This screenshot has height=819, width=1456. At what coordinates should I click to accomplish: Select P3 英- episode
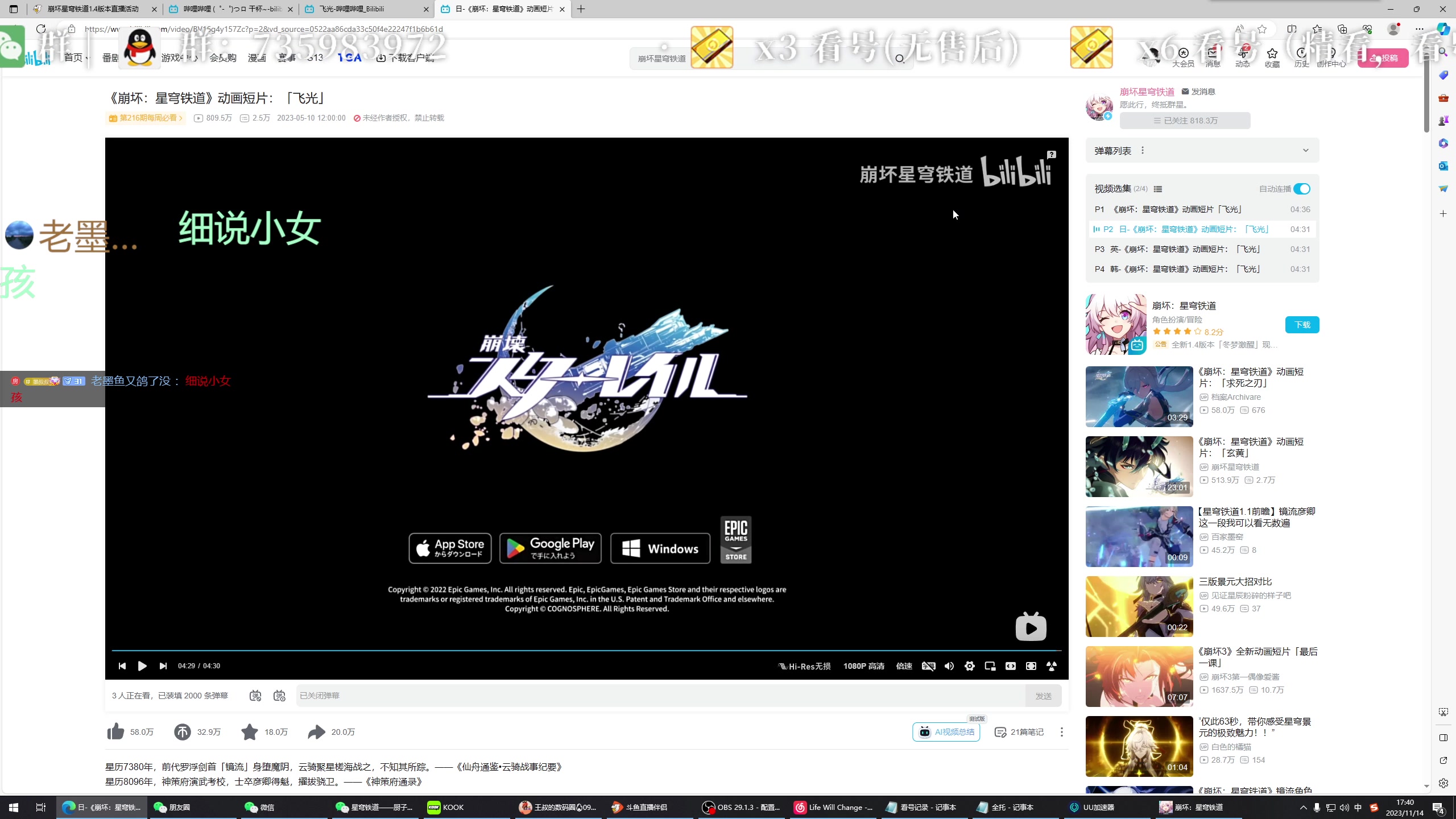coord(1202,249)
